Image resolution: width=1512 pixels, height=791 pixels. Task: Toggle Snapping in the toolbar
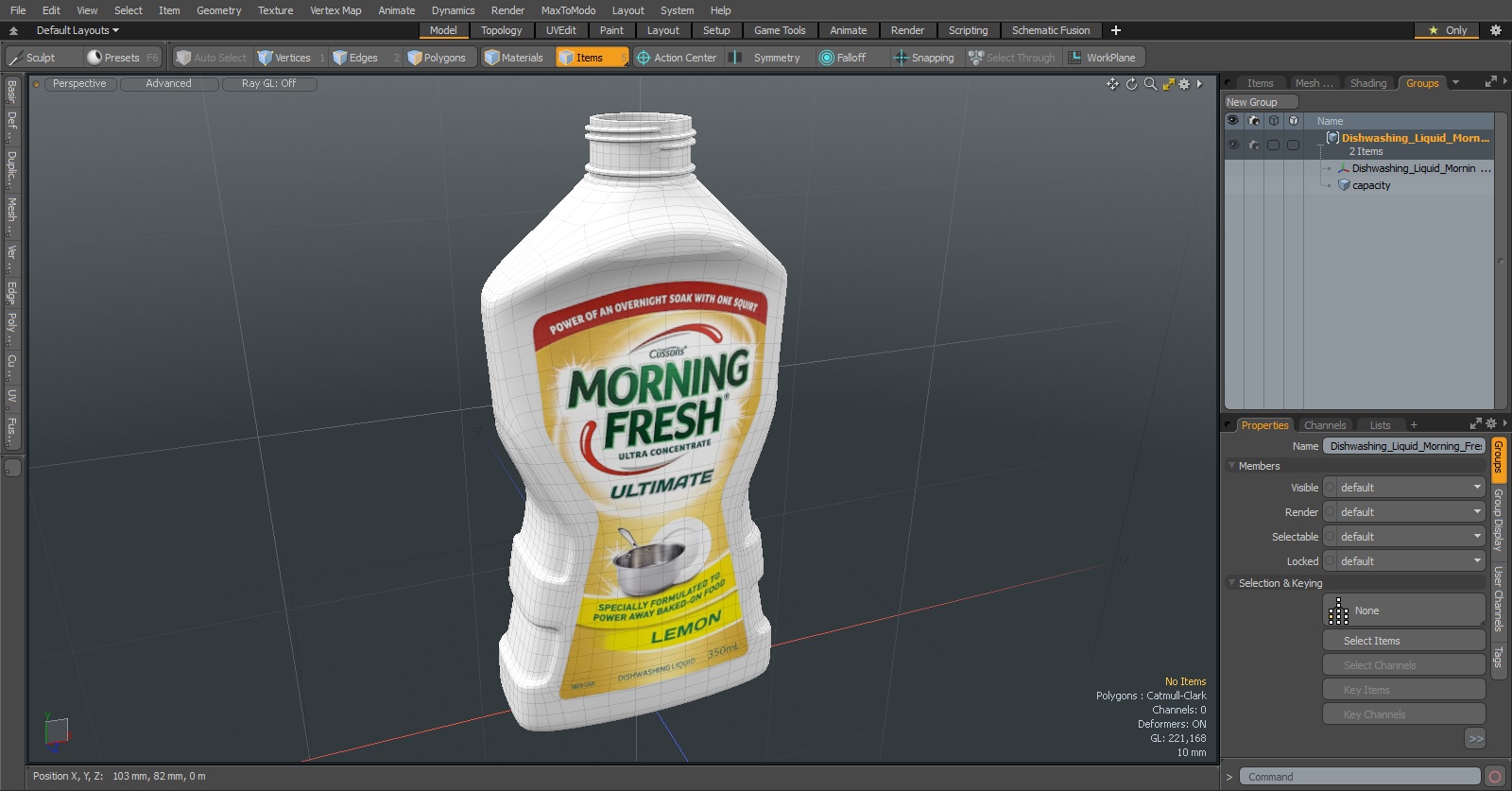(x=924, y=58)
